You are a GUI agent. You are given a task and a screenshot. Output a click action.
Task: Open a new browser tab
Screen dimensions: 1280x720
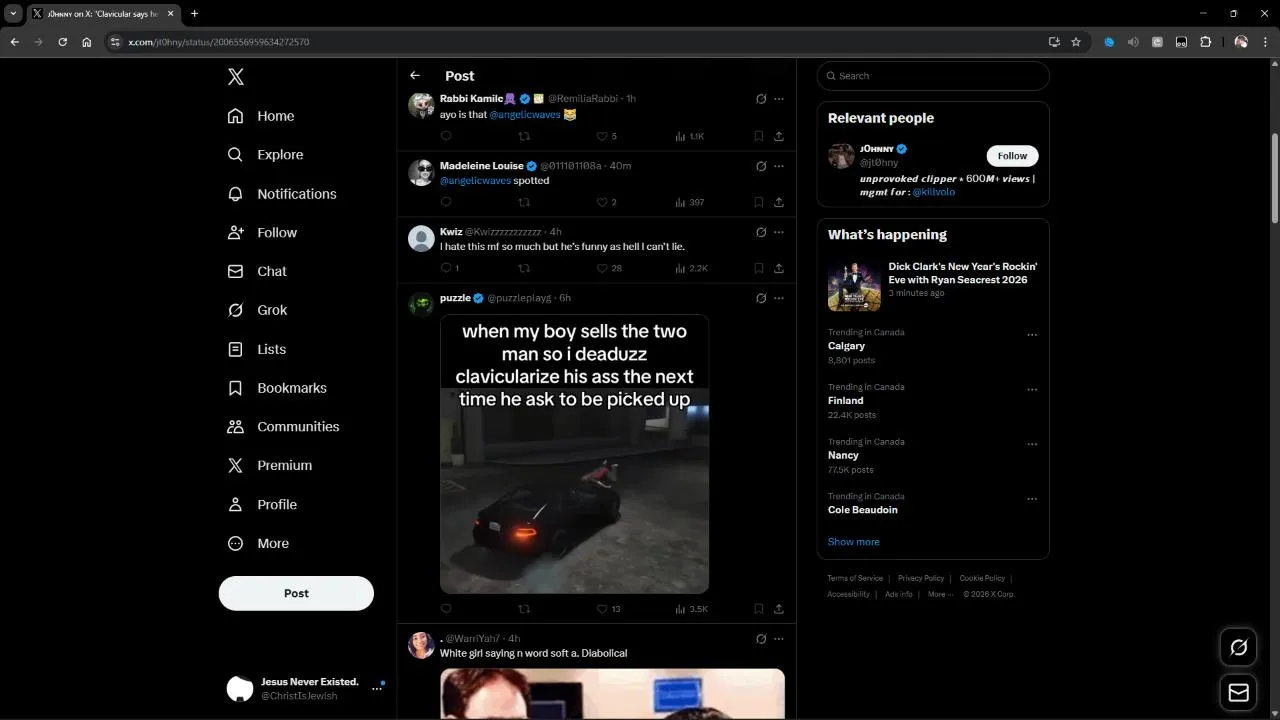click(x=194, y=14)
